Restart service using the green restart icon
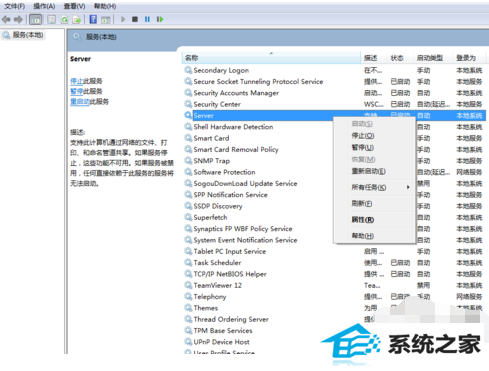This screenshot has width=489, height=371. click(160, 19)
